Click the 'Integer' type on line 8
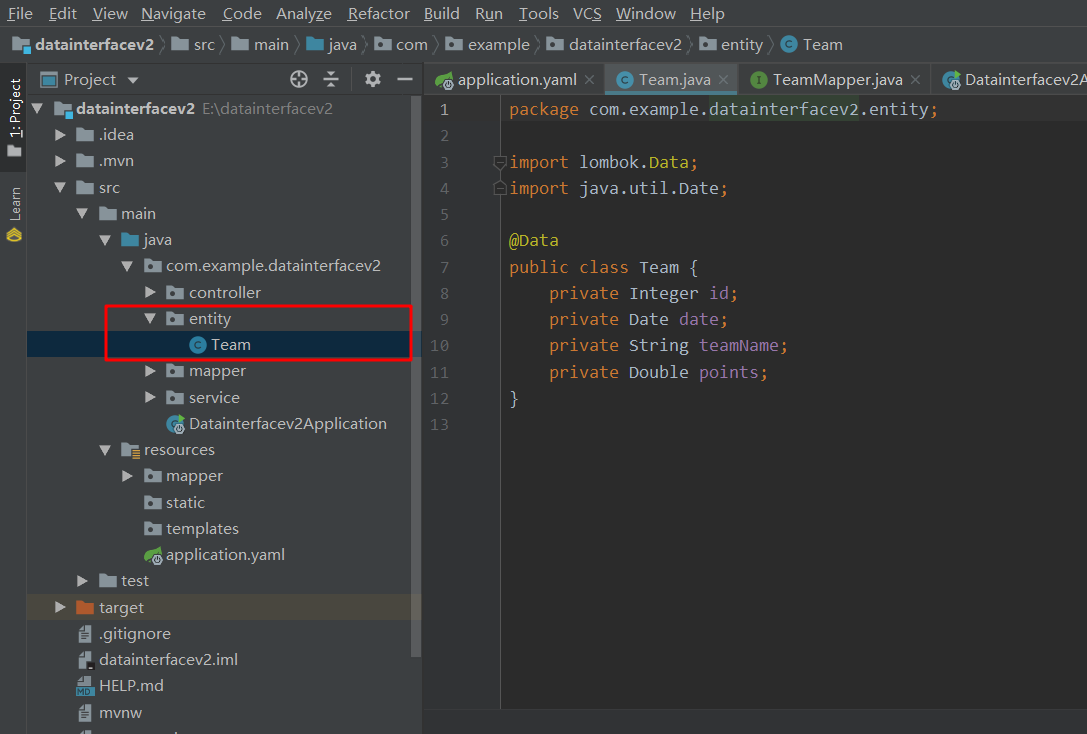Viewport: 1087px width, 734px height. pyautogui.click(x=663, y=294)
